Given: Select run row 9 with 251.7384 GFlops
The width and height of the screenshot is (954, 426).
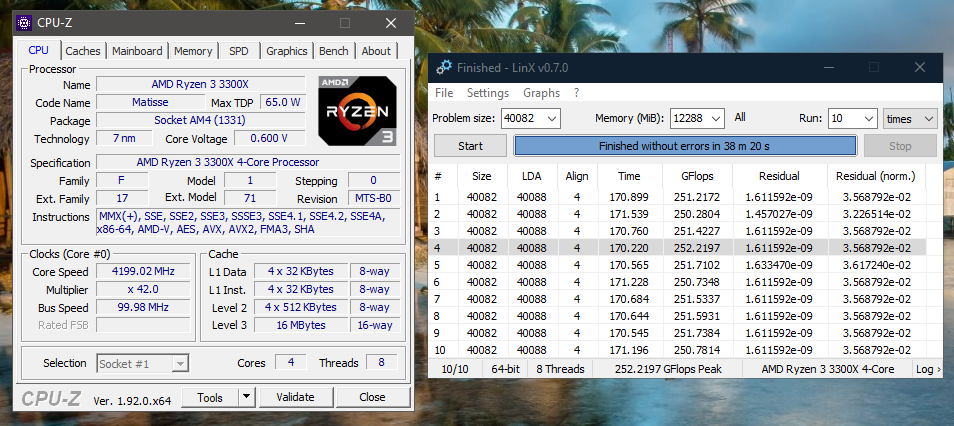Looking at the screenshot, I should pos(678,333).
